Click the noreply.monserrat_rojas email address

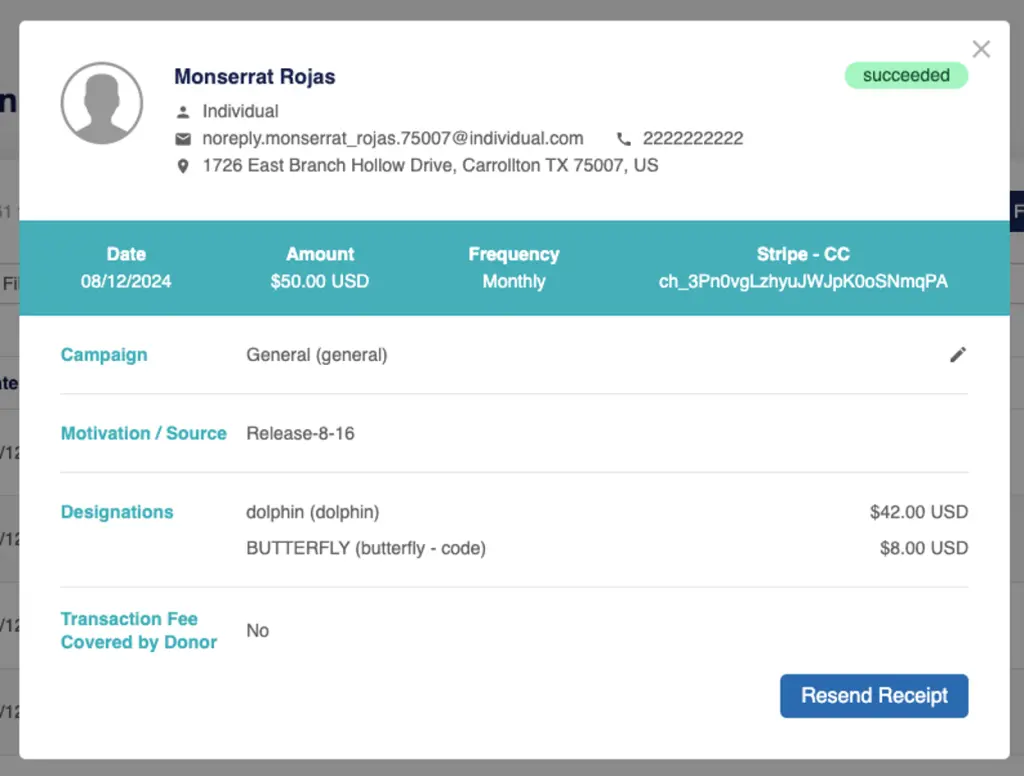[x=392, y=139]
